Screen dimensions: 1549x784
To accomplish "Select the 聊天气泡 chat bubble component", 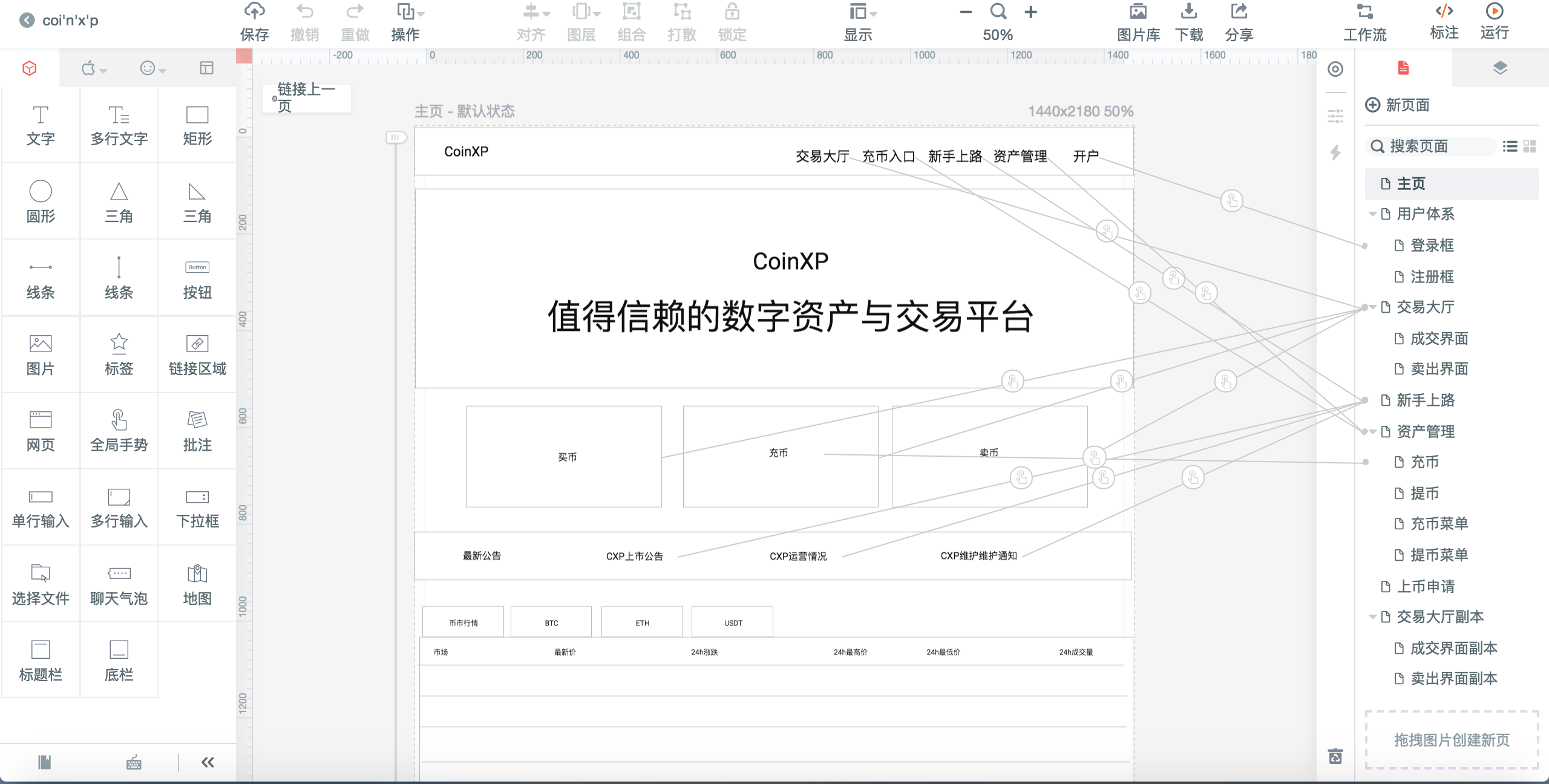I will click(119, 583).
